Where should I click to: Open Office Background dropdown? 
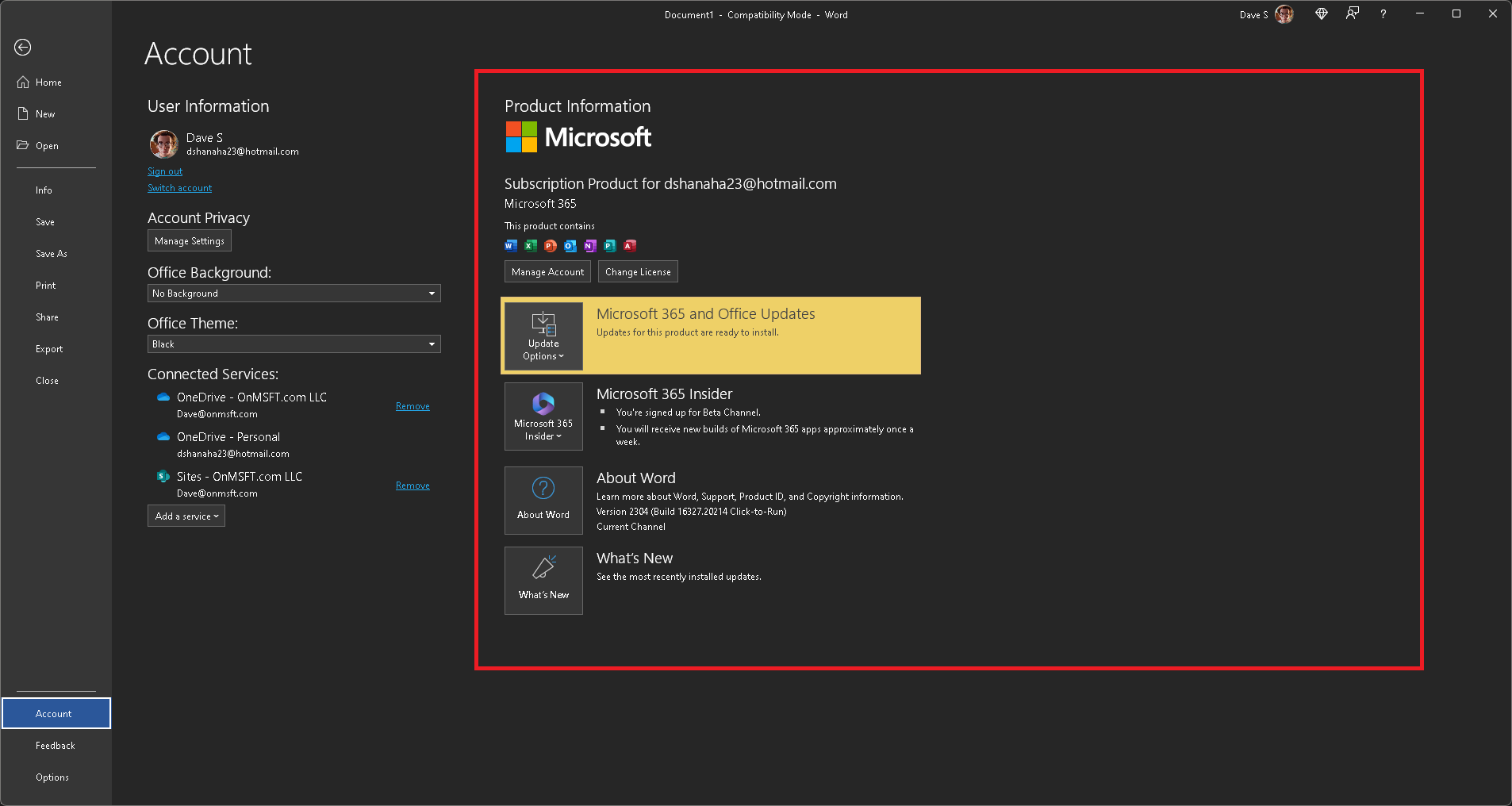tap(294, 294)
